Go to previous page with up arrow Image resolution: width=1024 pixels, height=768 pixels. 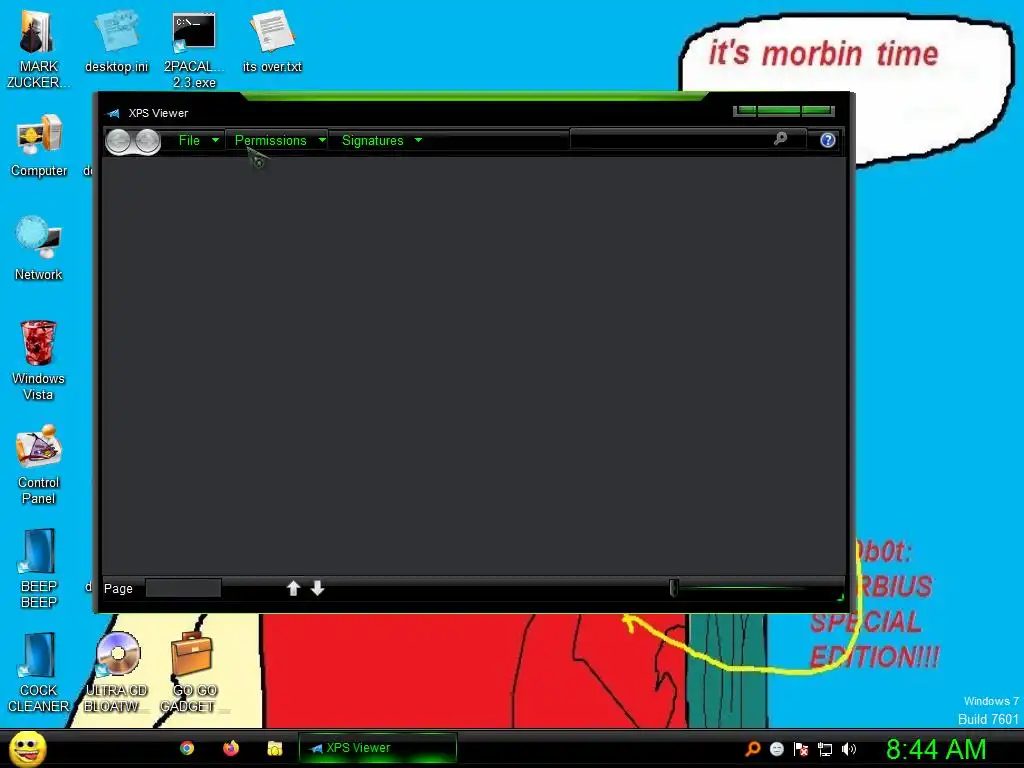click(x=293, y=588)
